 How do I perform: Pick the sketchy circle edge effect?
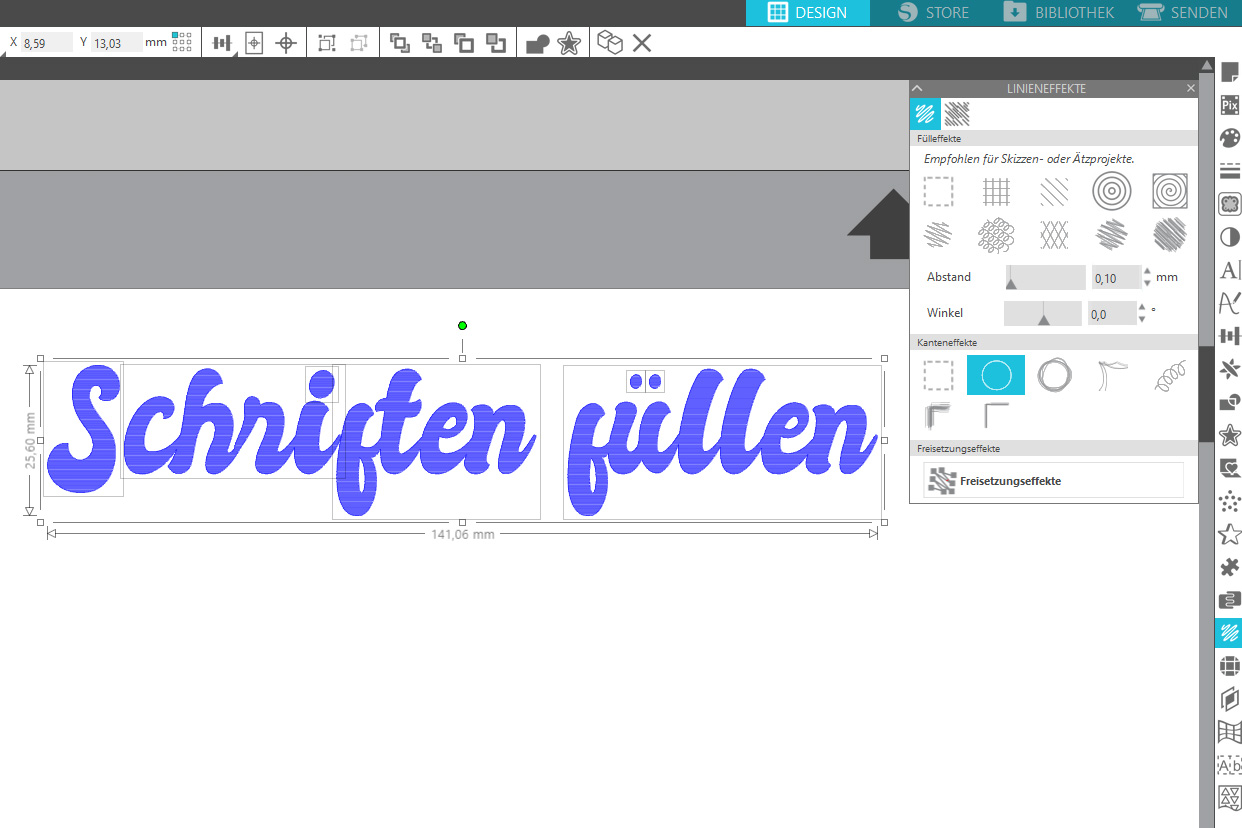(x=1053, y=375)
